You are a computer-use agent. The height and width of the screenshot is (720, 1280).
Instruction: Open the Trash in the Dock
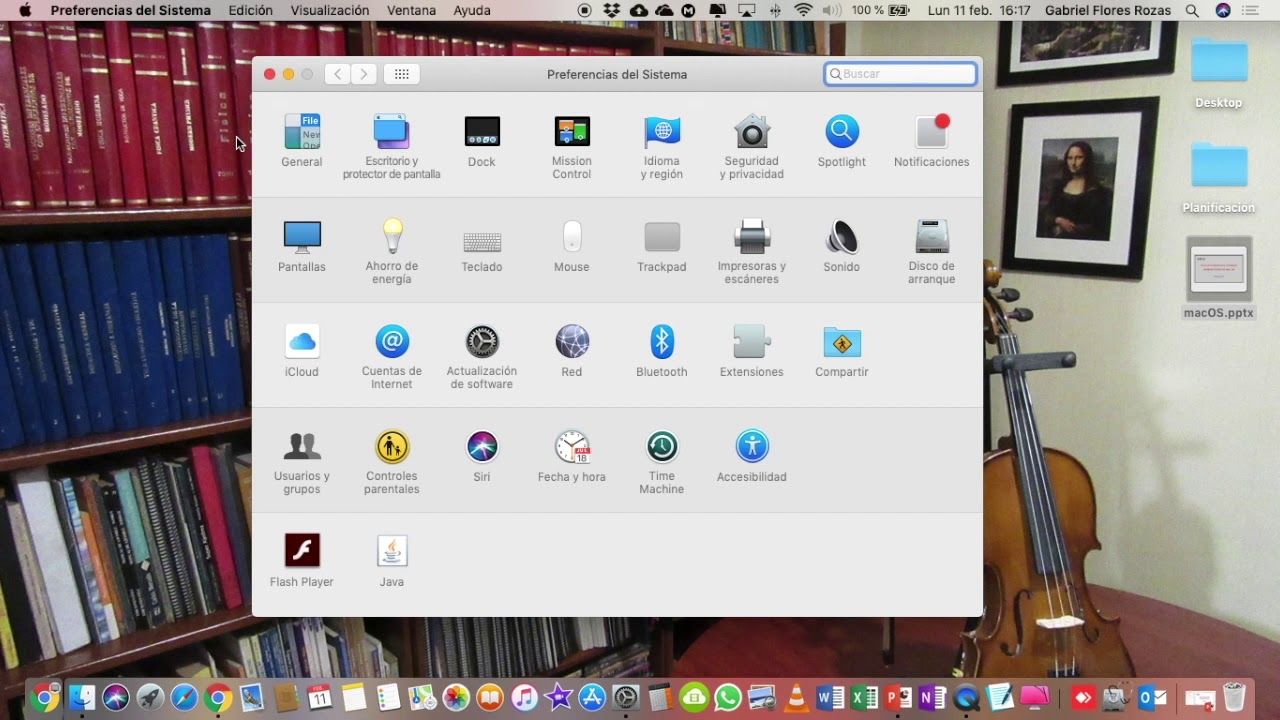click(x=1234, y=697)
